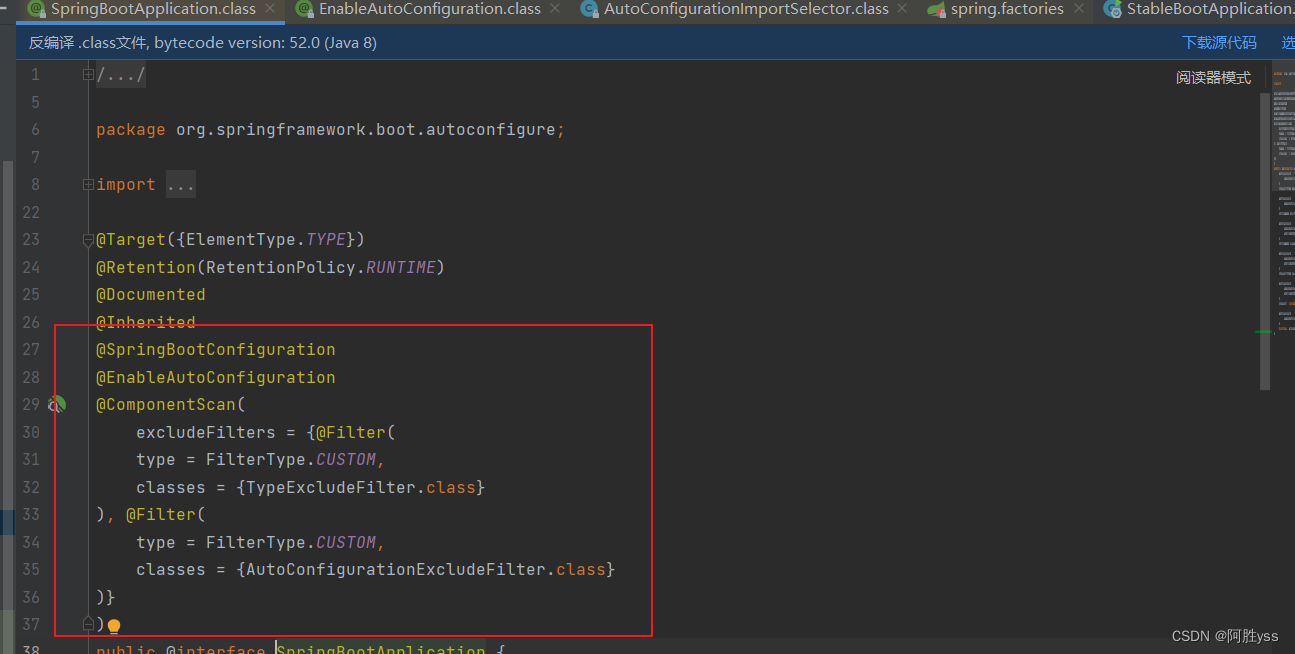Click the class icon on AutoConfigurationImportSelector.class tab
Viewport: 1295px width, 654px height.
click(589, 9)
